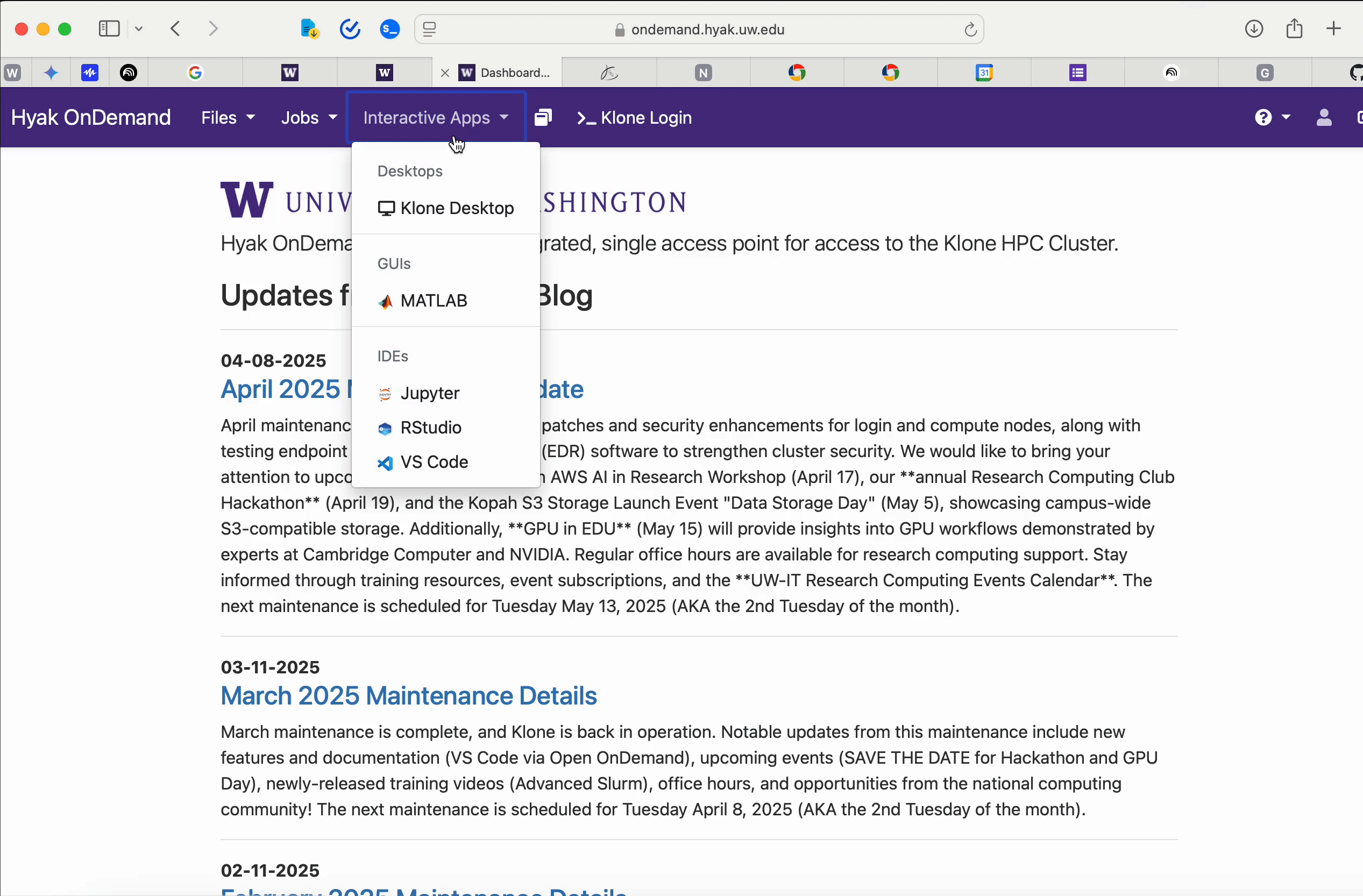Screen dimensions: 1363x896
Task: Open Klone Desktop from the dropdown
Action: click(x=445, y=208)
